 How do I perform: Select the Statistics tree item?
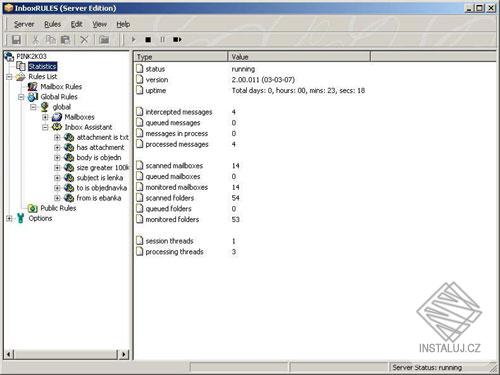(x=42, y=67)
